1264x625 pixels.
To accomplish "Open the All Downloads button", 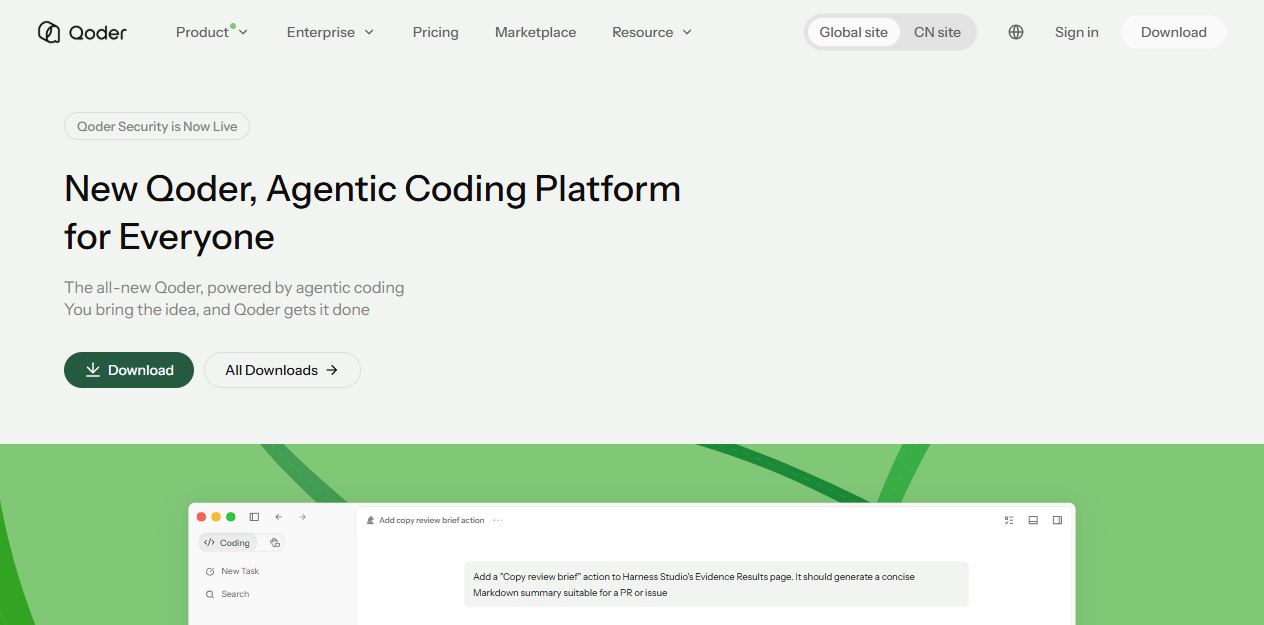I will click(282, 370).
